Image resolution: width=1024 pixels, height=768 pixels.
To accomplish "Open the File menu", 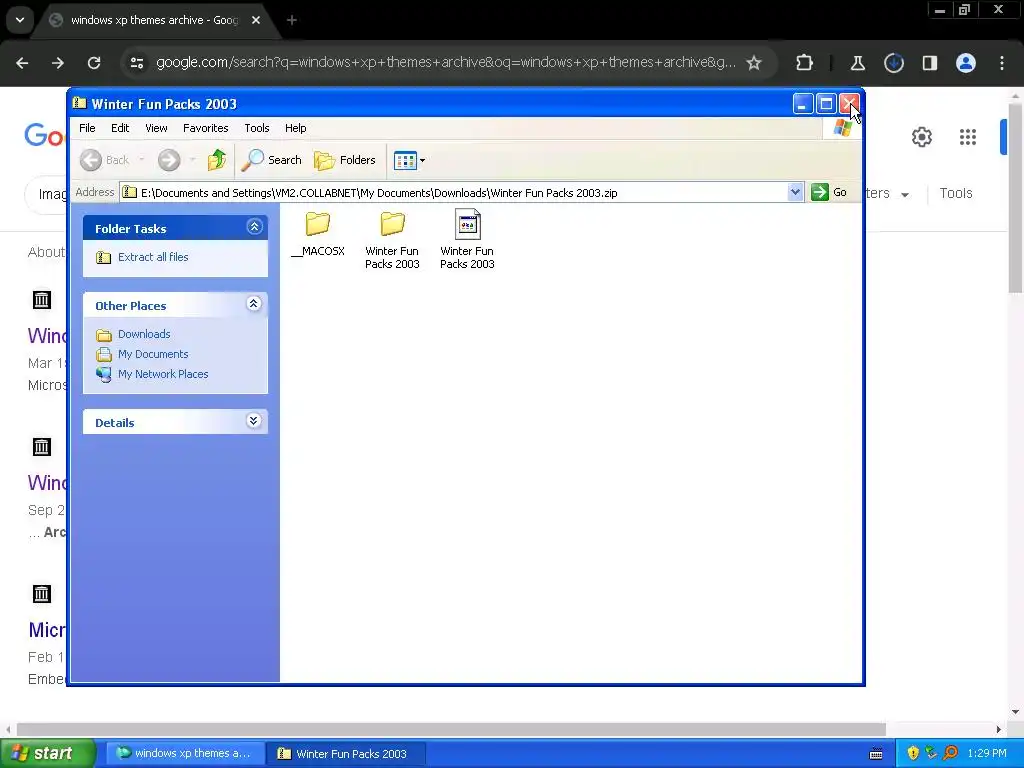I will pyautogui.click(x=87, y=128).
